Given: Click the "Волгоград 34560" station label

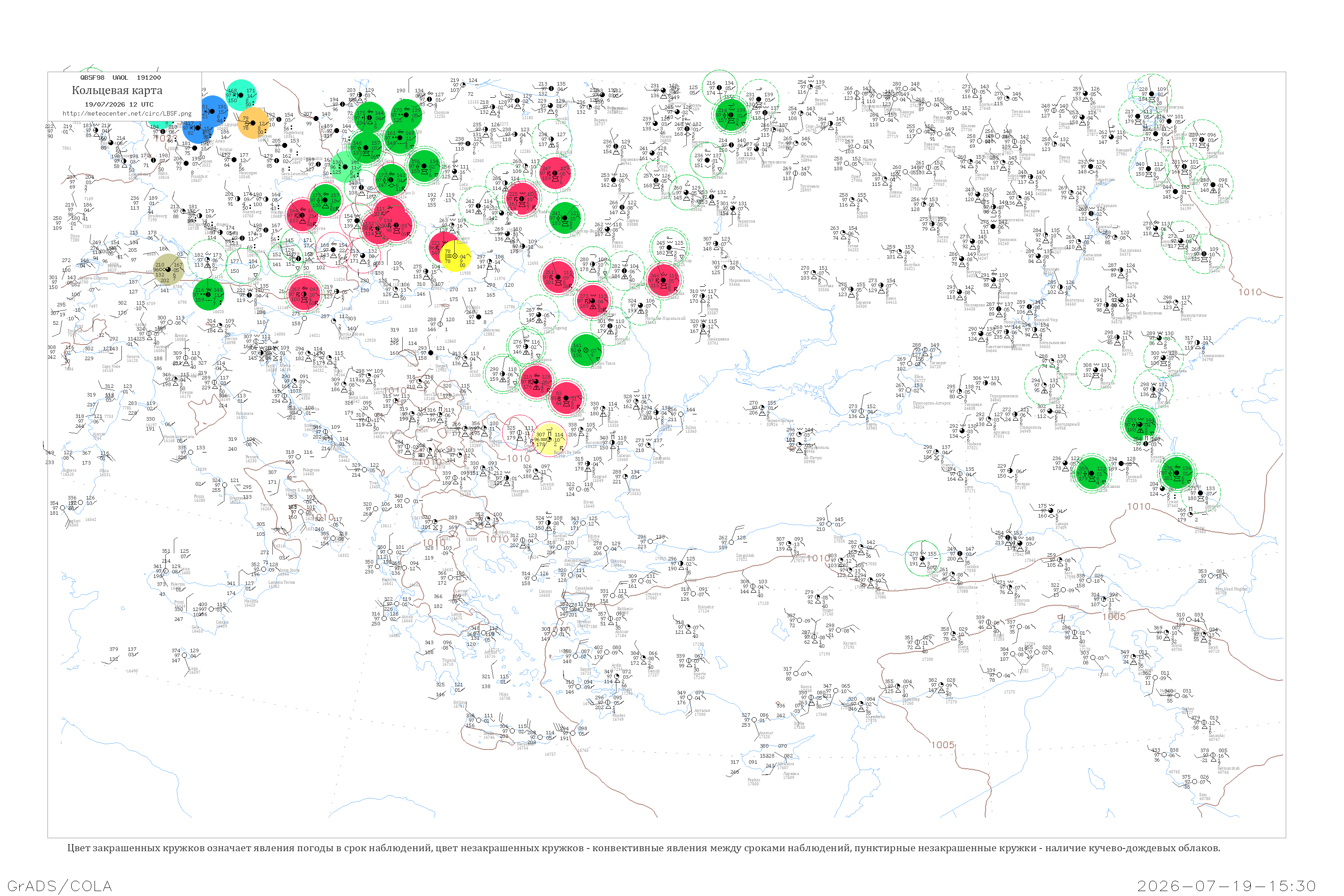Looking at the screenshot, I should click(x=1074, y=302).
